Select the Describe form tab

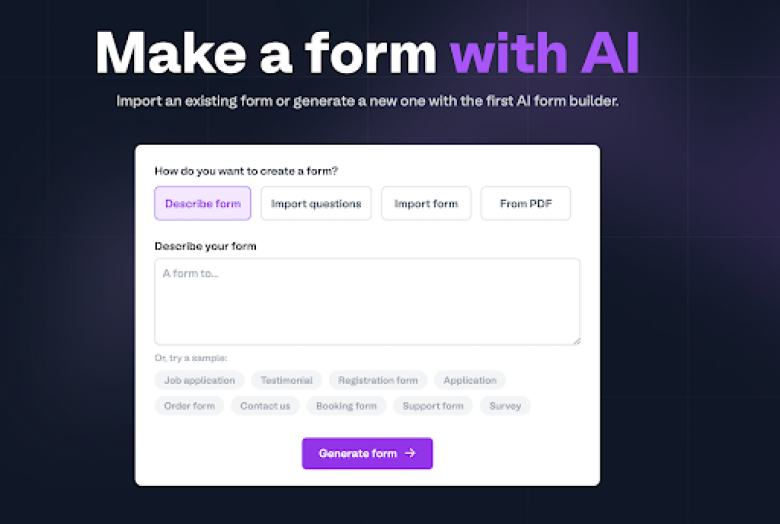pyautogui.click(x=202, y=203)
